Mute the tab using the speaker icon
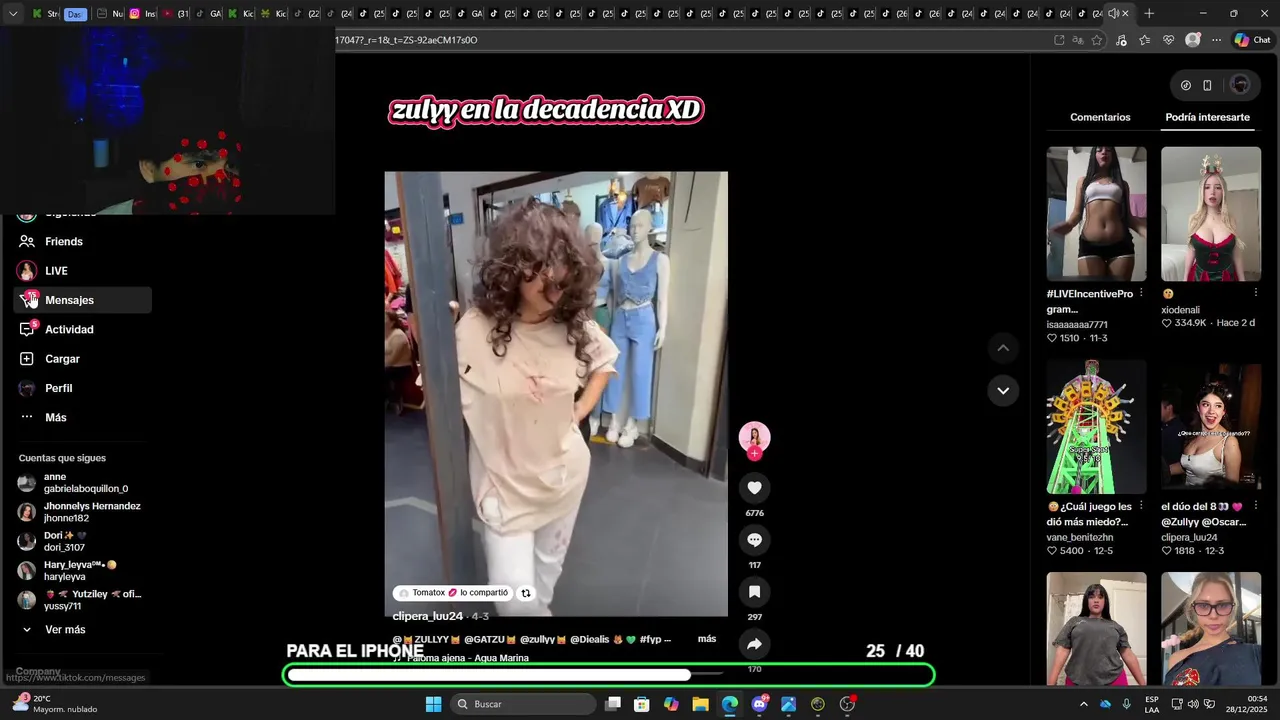This screenshot has width=1280, height=720. click(x=1113, y=14)
